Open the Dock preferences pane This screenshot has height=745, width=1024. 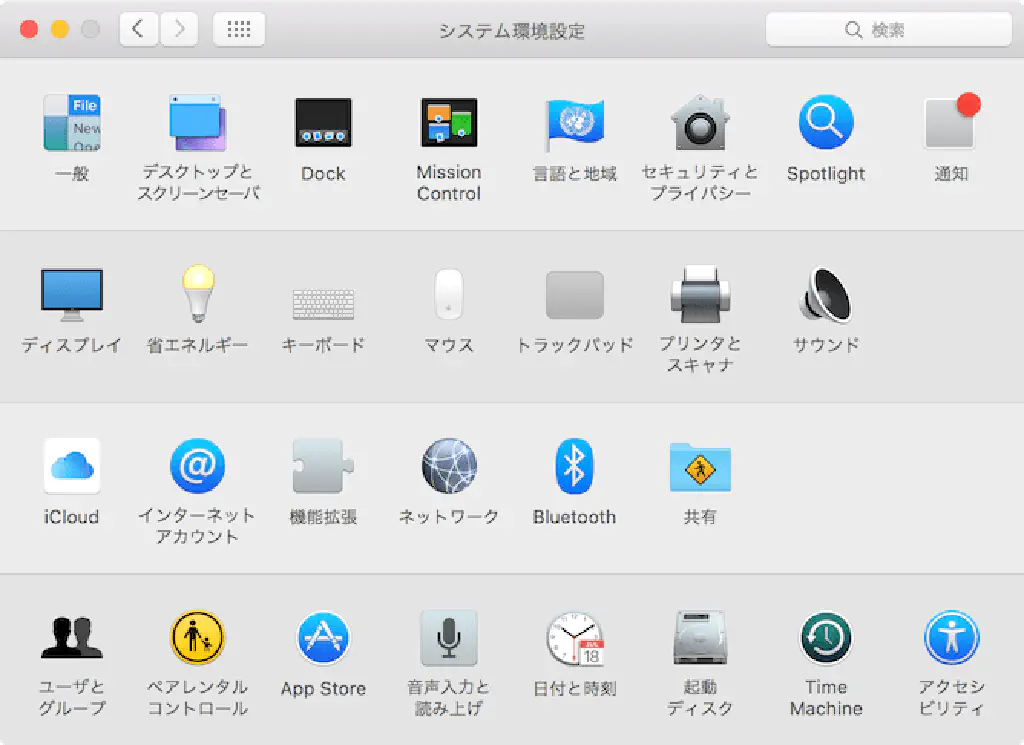pos(323,124)
